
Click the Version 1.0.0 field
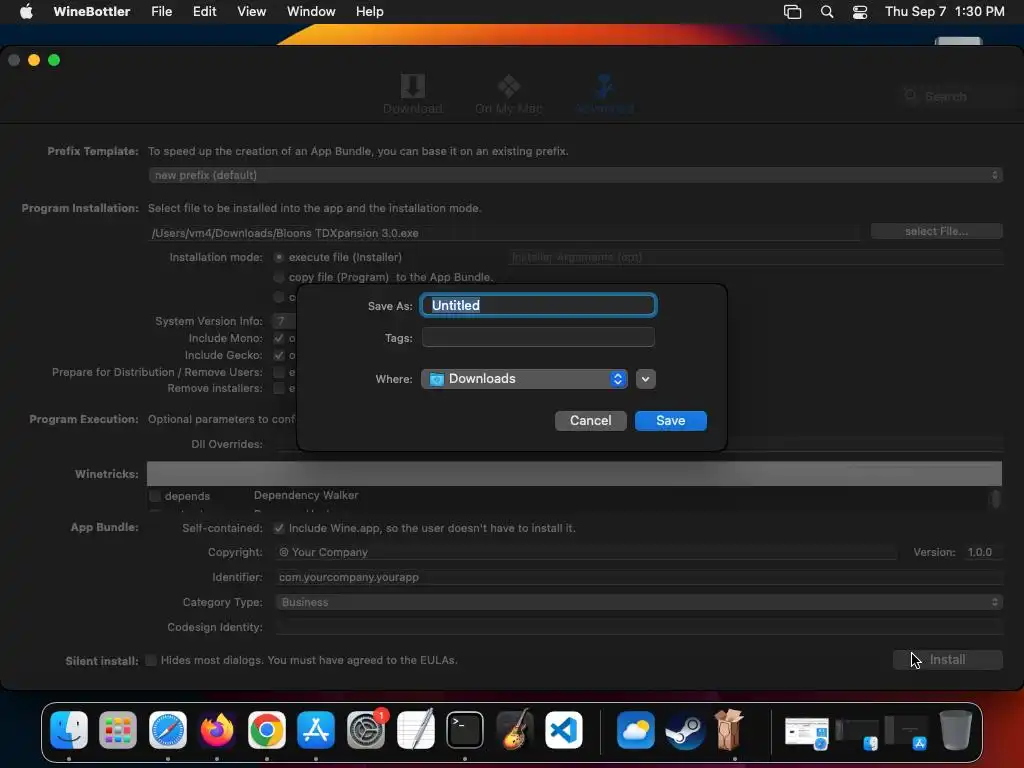(983, 552)
